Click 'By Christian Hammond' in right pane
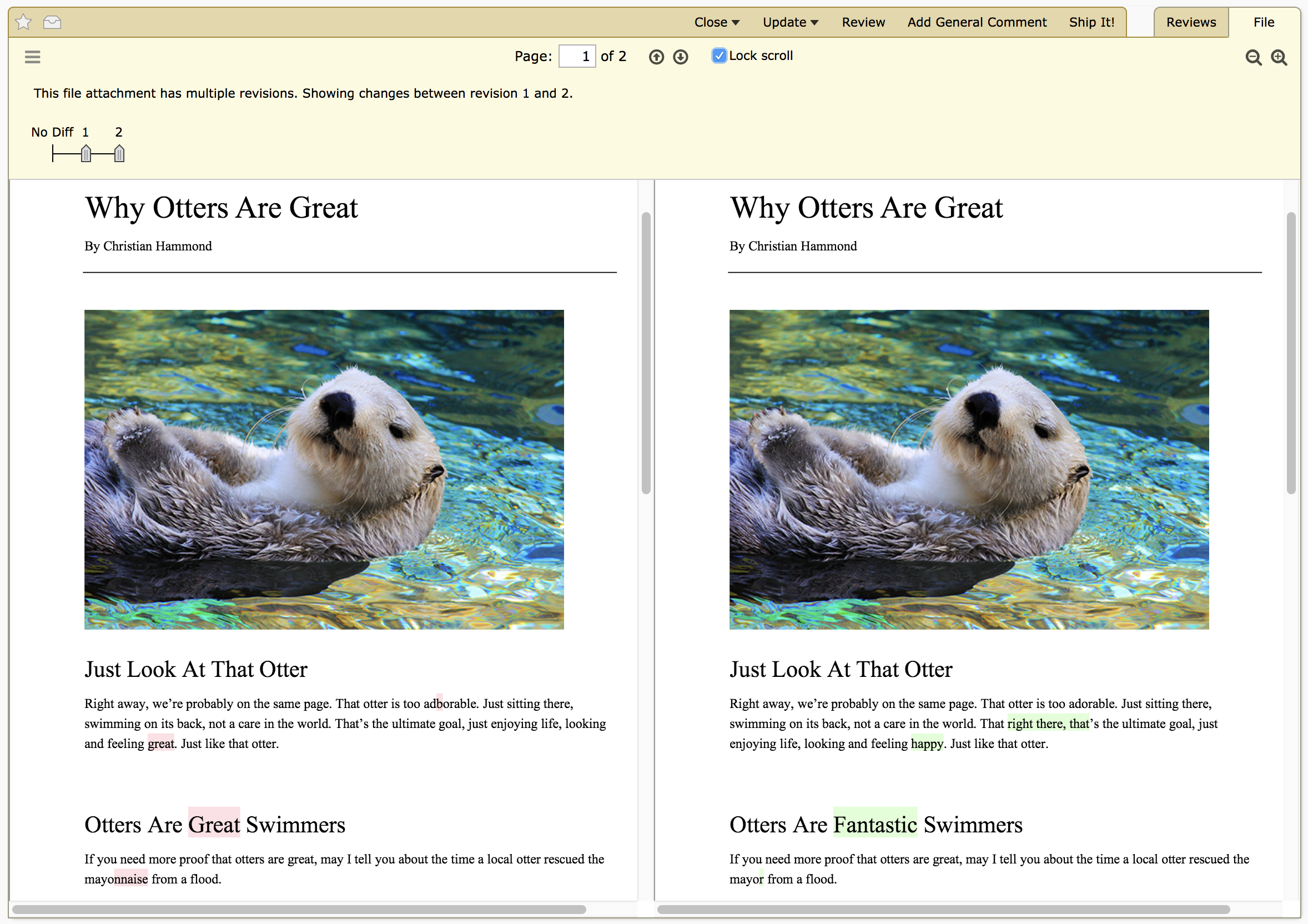This screenshot has width=1308, height=924. (793, 246)
